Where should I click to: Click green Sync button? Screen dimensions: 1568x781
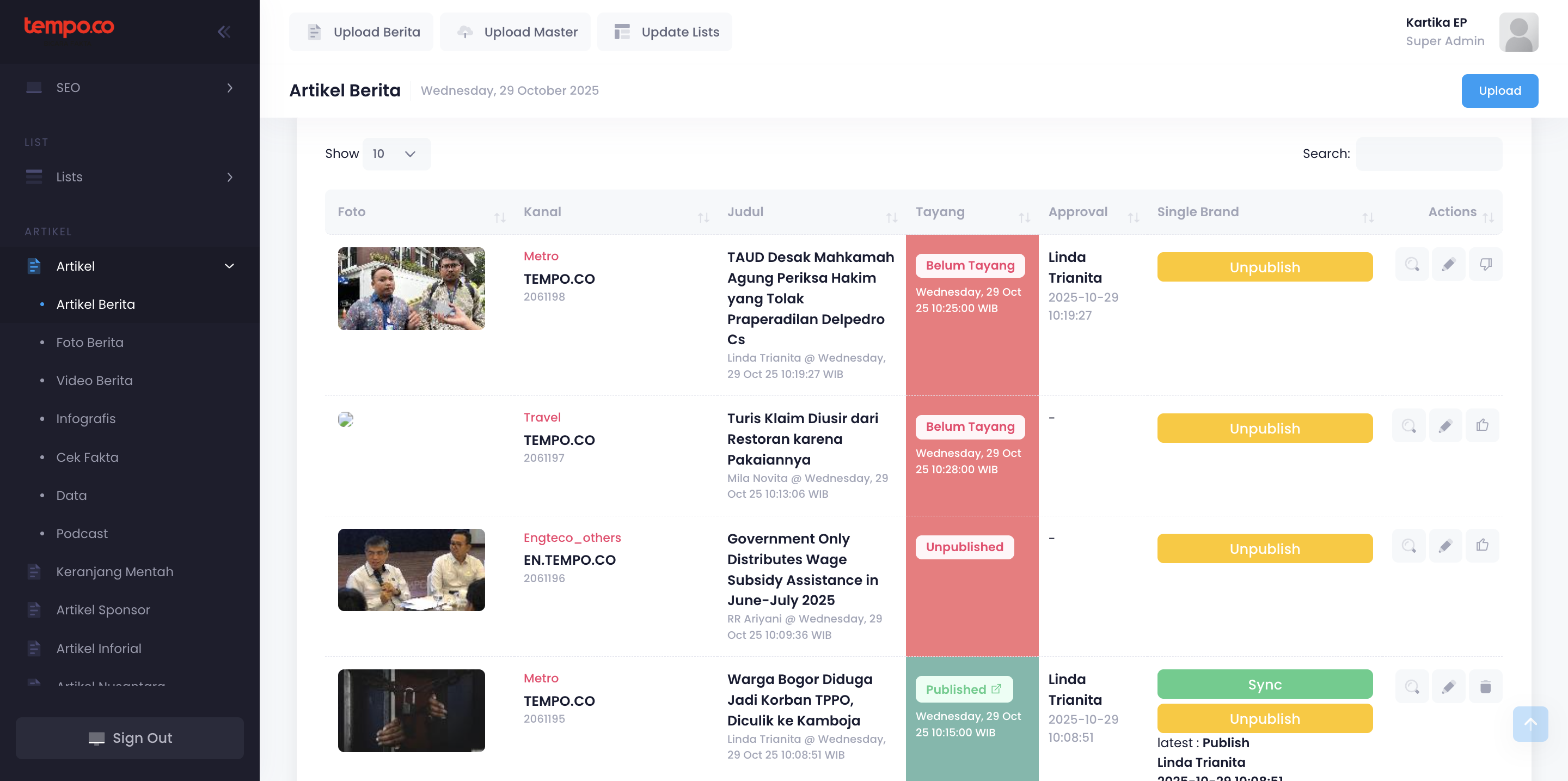[1264, 684]
